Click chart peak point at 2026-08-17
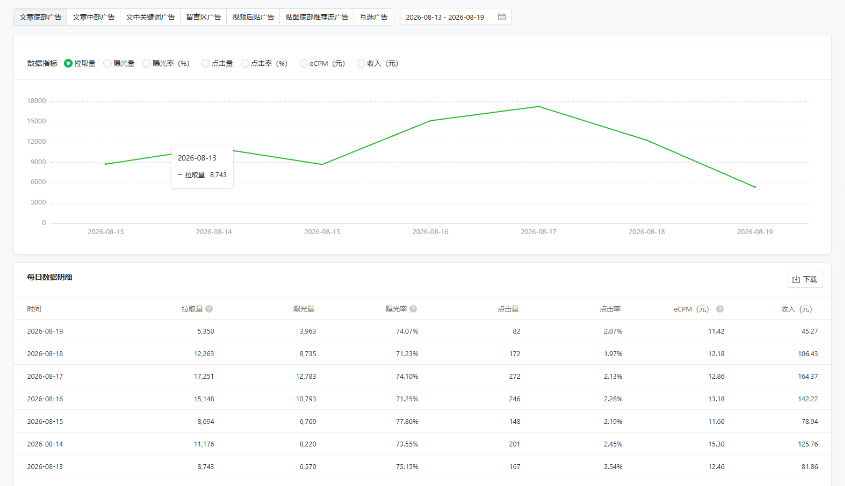Screen dimensions: 845x486 [538, 106]
